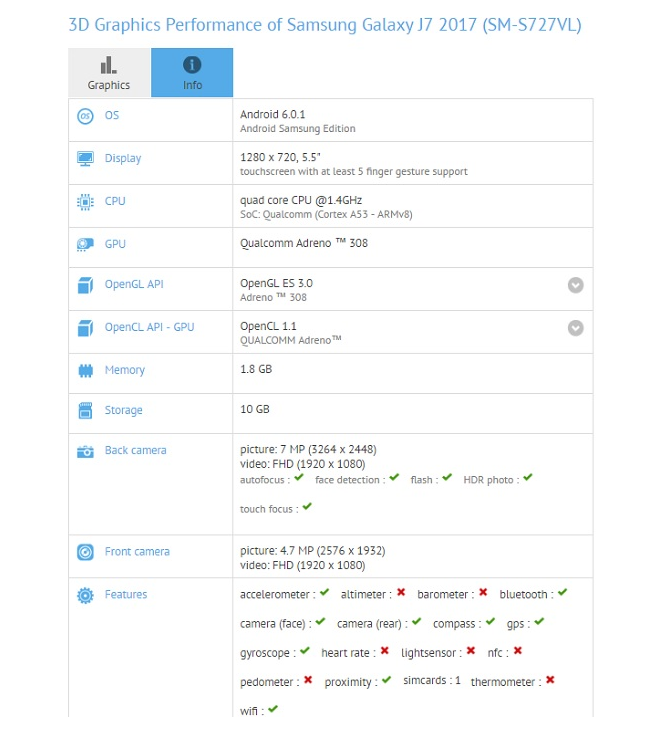
Task: Click the page title heading
Action: click(325, 25)
